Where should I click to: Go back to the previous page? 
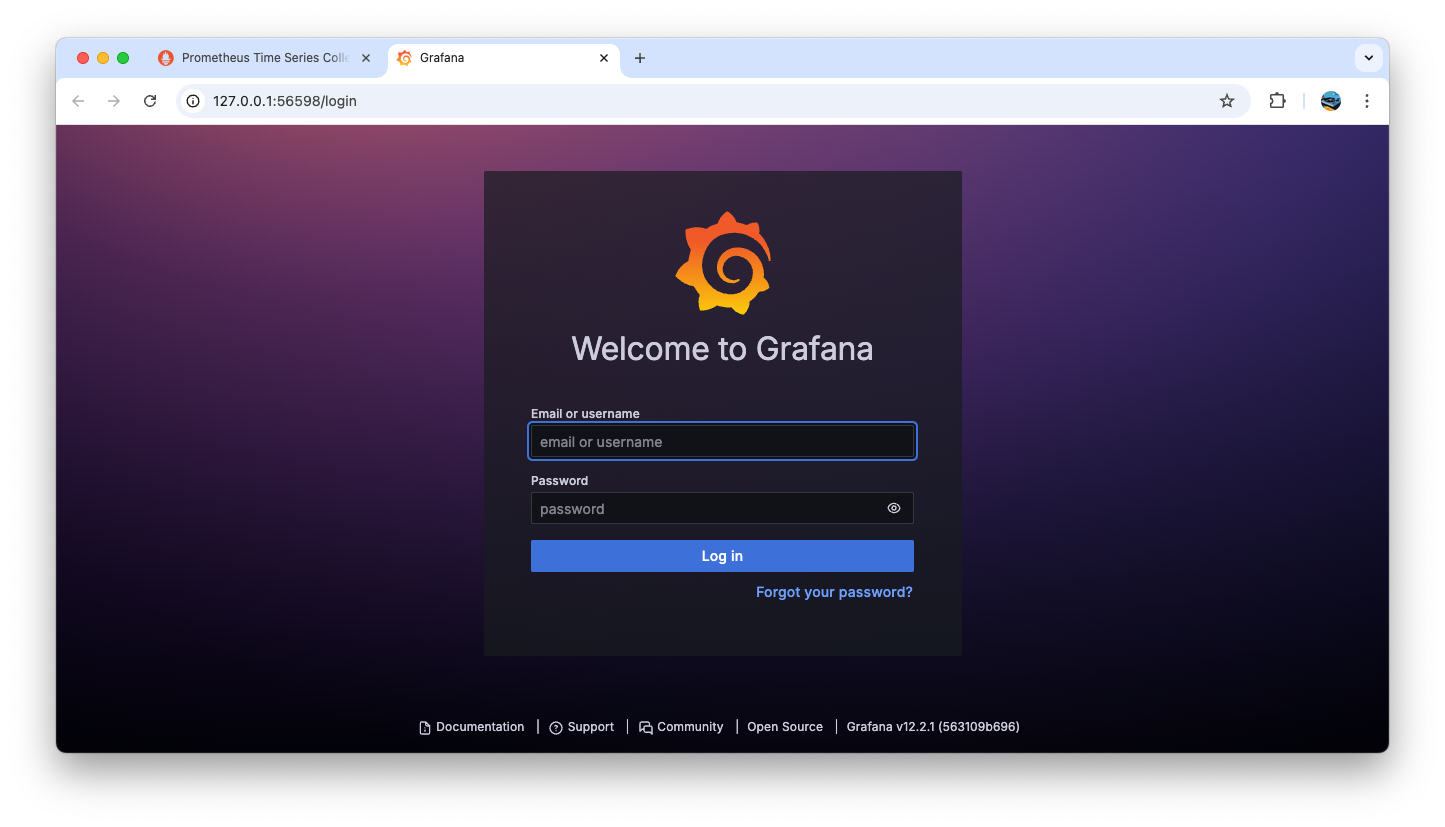(78, 101)
